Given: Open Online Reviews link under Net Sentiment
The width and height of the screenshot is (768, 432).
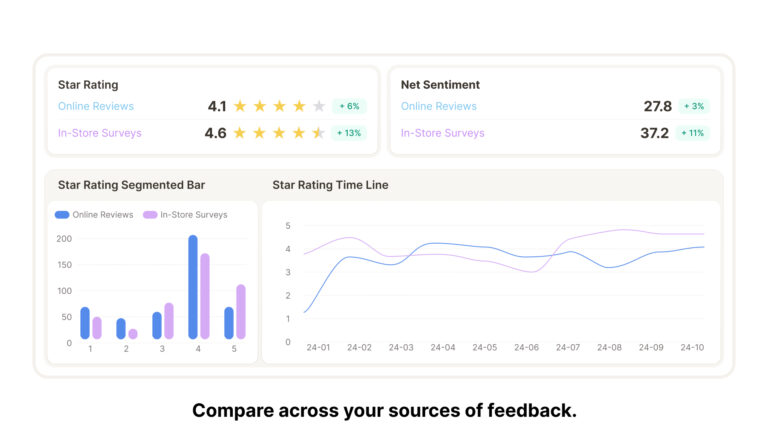Looking at the screenshot, I should tap(439, 106).
